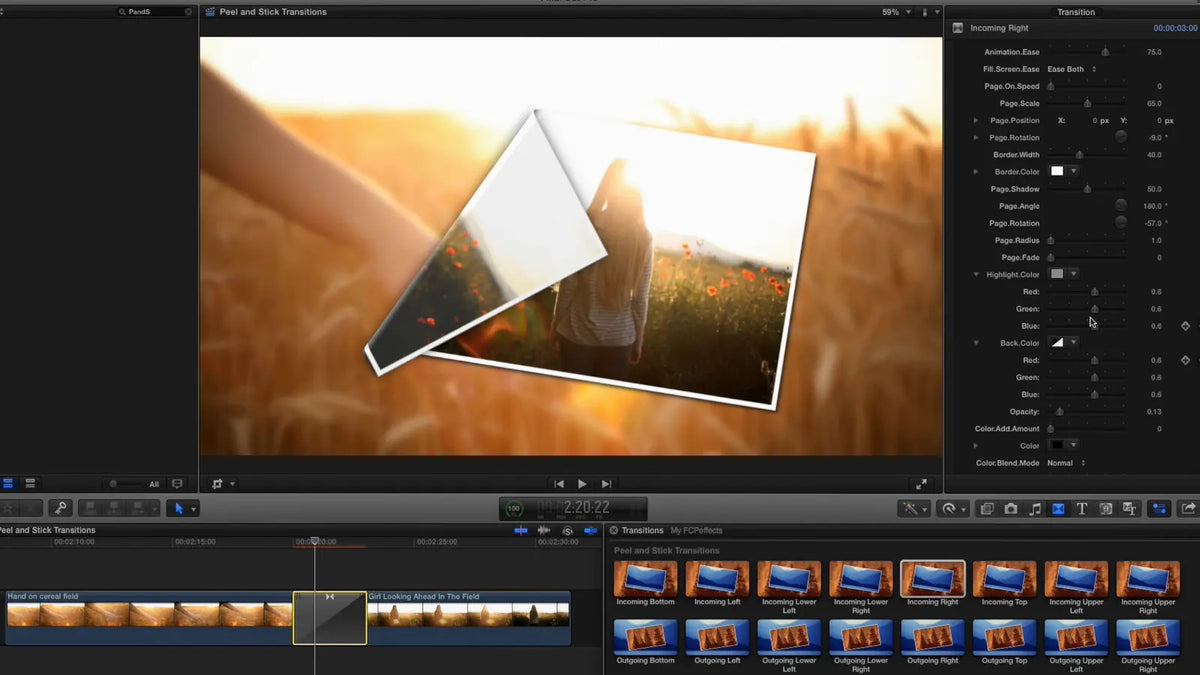Screen dimensions: 1200x675
Task: Toggle keyframe diamond beside Back.Color Red
Action: pos(1186,360)
